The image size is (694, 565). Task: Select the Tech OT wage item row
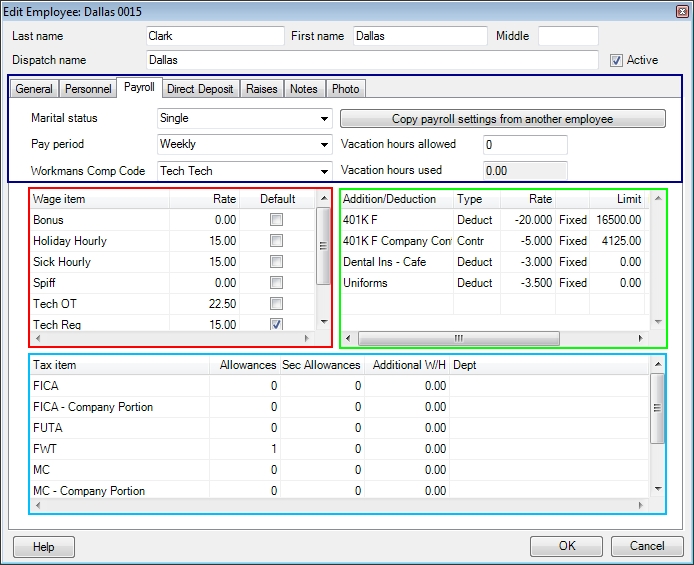(173, 304)
